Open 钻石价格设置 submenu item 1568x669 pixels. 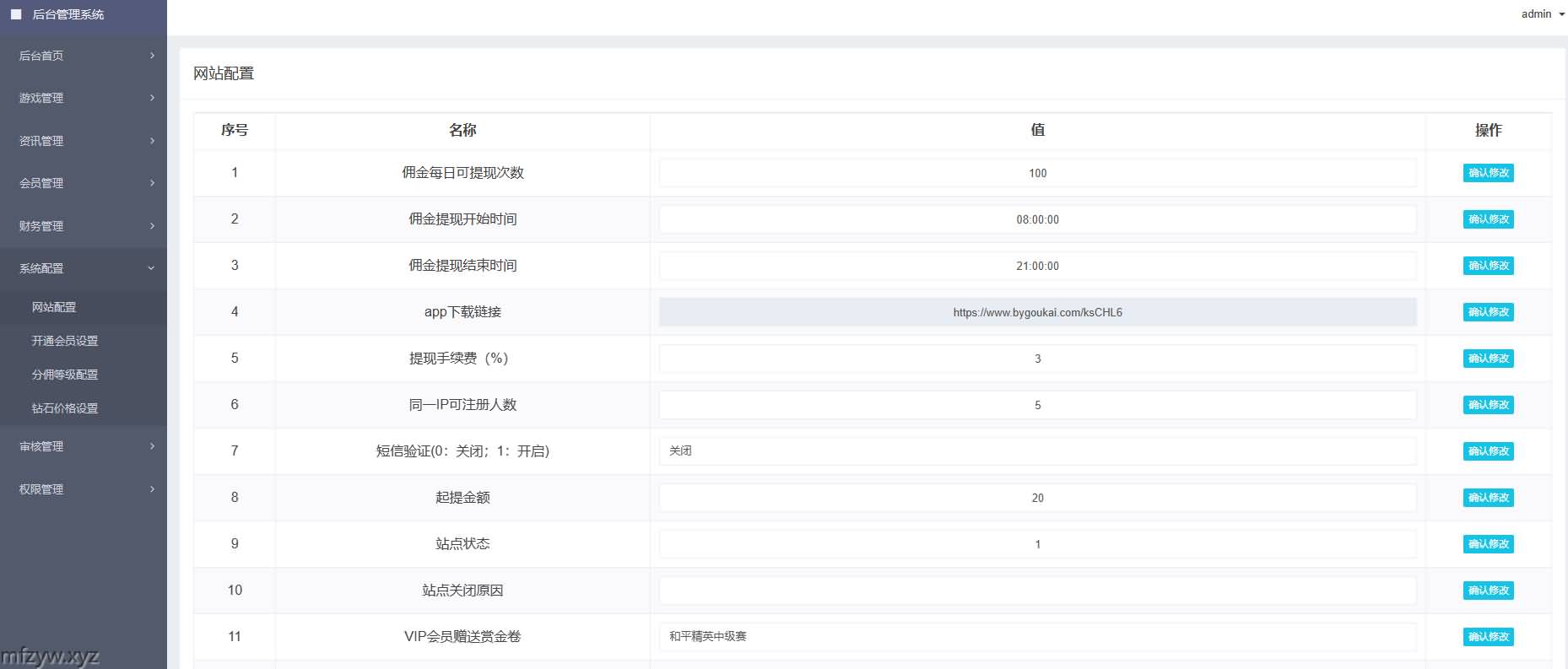click(65, 408)
